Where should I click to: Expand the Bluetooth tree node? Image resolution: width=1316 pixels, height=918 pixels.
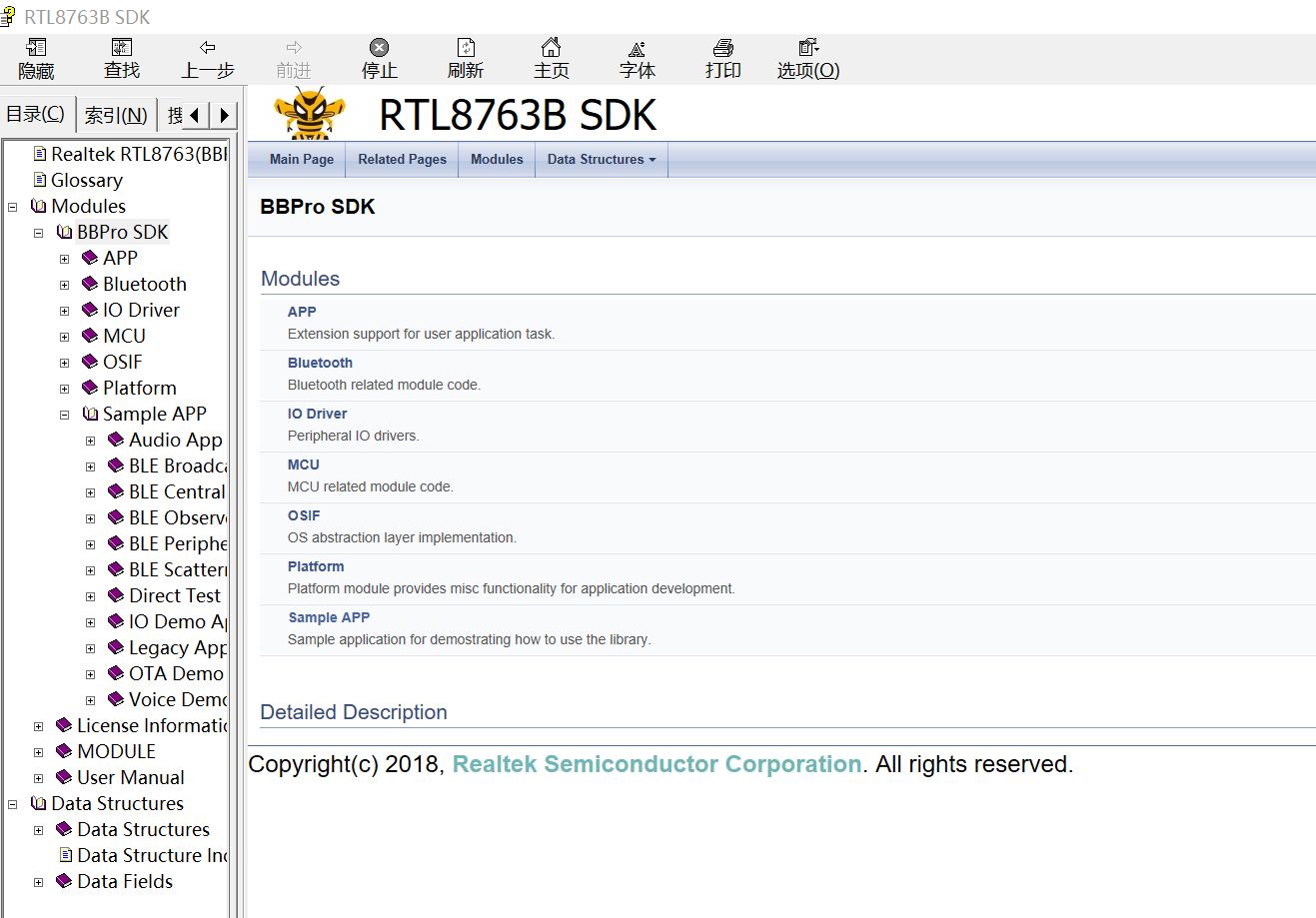click(65, 285)
